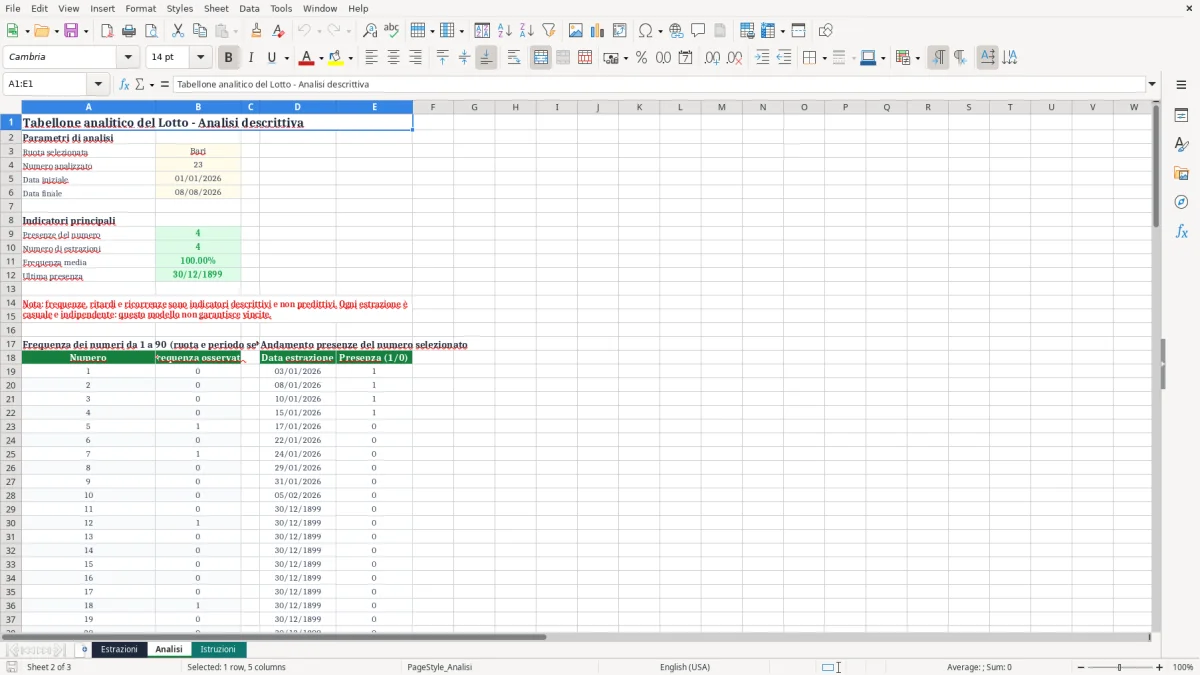Viewport: 1200px width, 675px height.
Task: Click the Save document icon
Action: click(70, 31)
